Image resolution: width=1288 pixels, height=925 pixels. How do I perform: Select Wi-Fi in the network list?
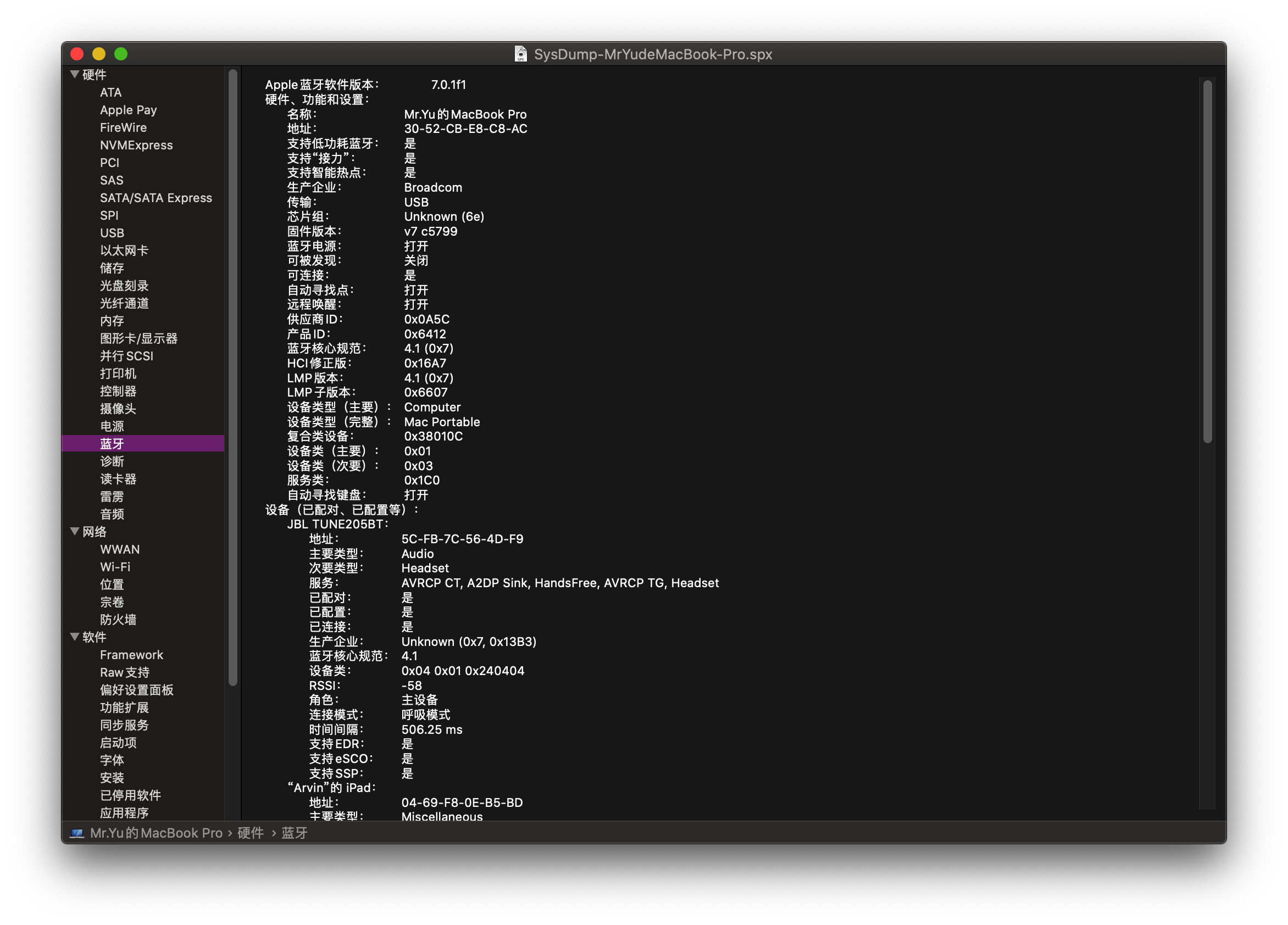(115, 567)
